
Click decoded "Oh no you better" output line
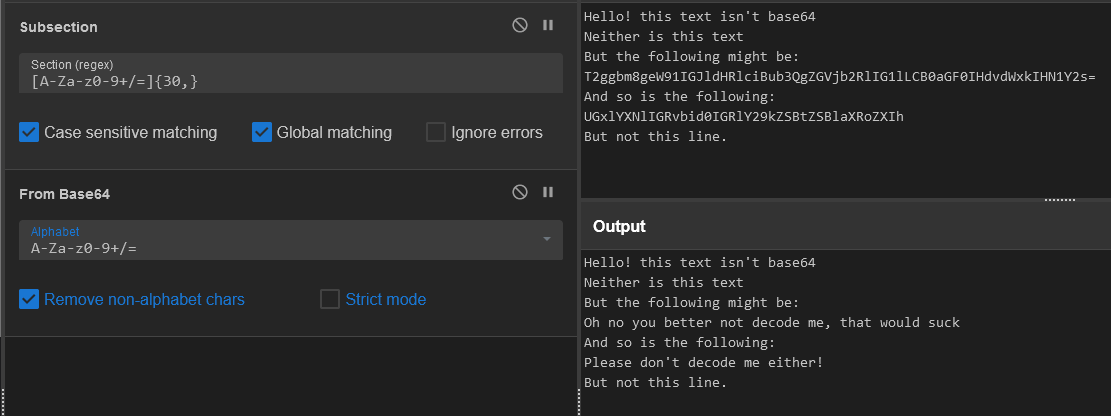771,323
